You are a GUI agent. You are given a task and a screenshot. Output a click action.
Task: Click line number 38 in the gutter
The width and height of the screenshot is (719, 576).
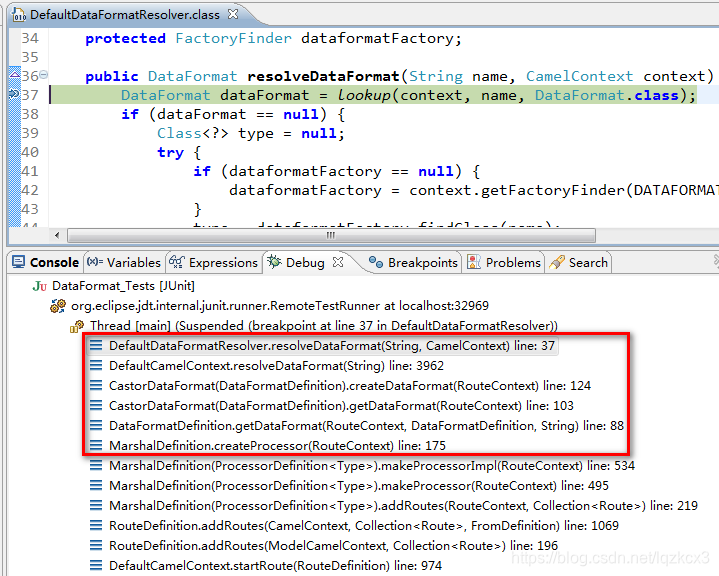pos(30,114)
